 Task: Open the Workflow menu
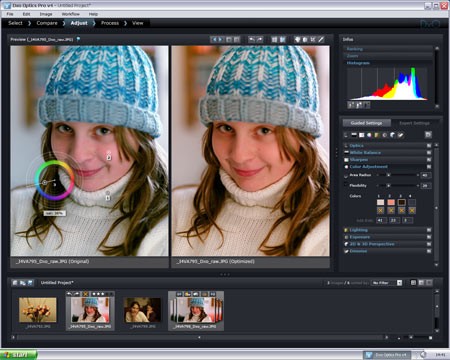[71, 14]
